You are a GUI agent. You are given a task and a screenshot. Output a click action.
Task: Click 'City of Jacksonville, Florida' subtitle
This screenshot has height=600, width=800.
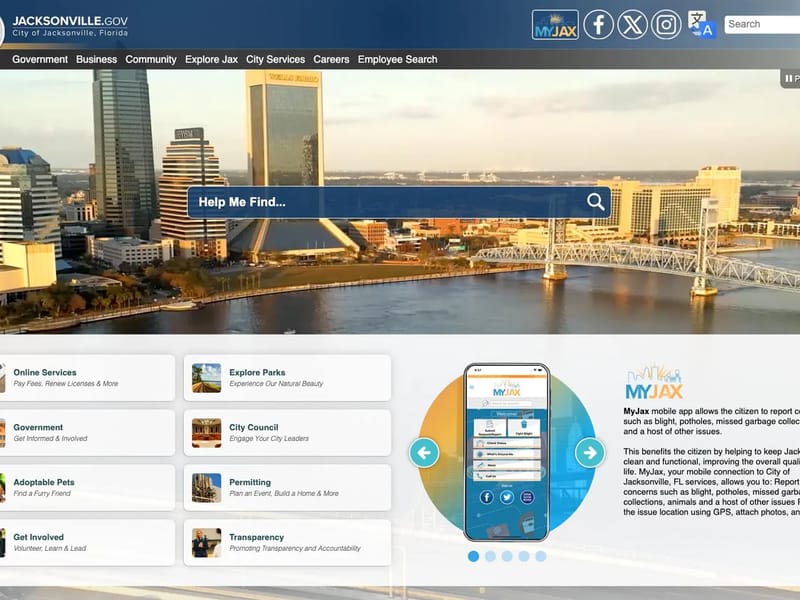[70, 33]
